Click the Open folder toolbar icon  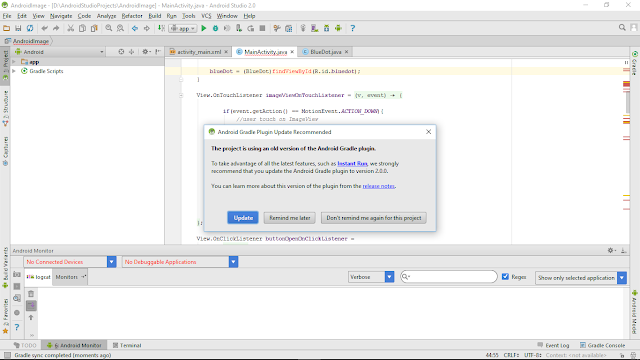(x=7, y=28)
